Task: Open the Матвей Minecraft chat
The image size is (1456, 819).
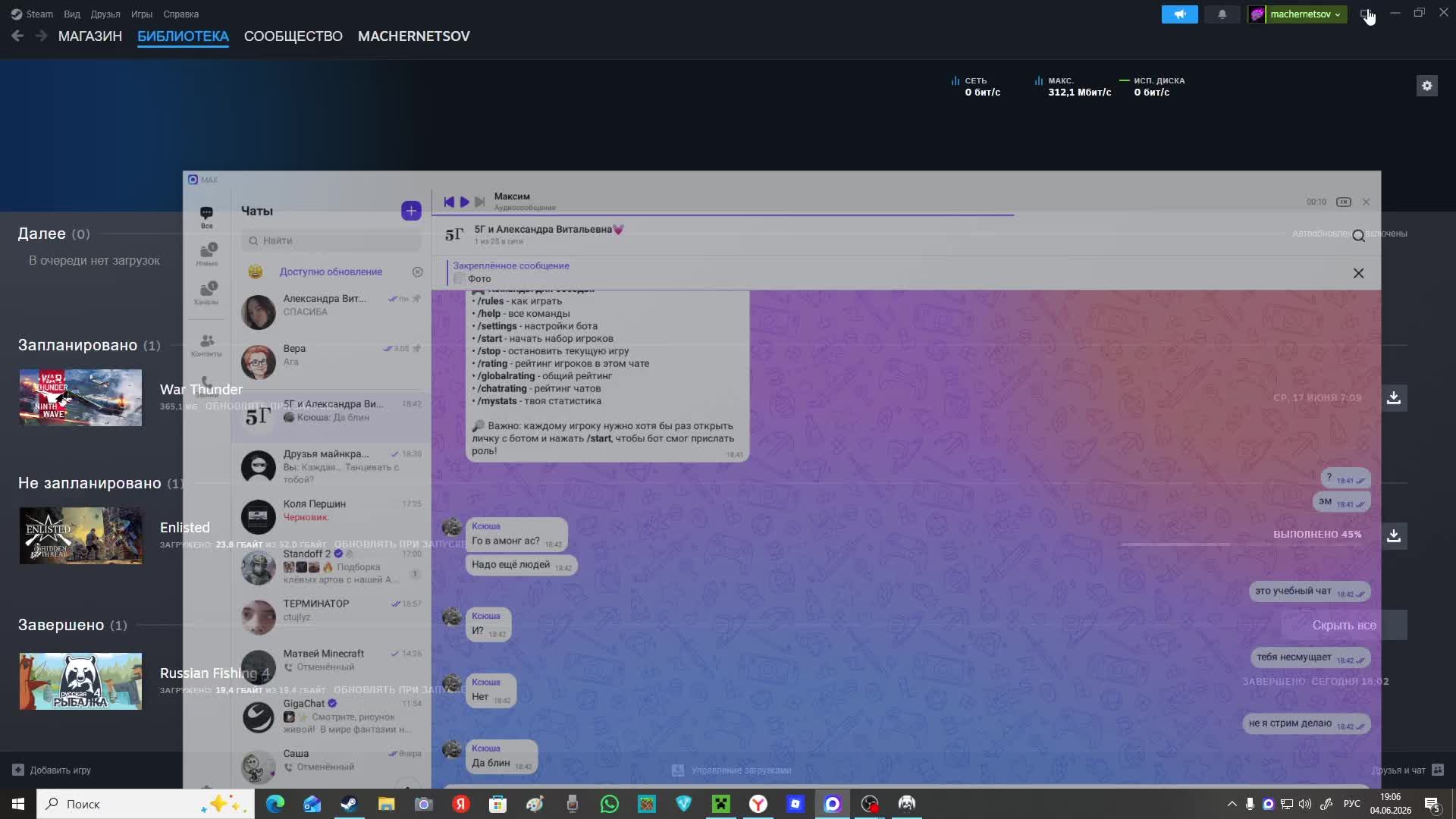Action: (x=331, y=667)
